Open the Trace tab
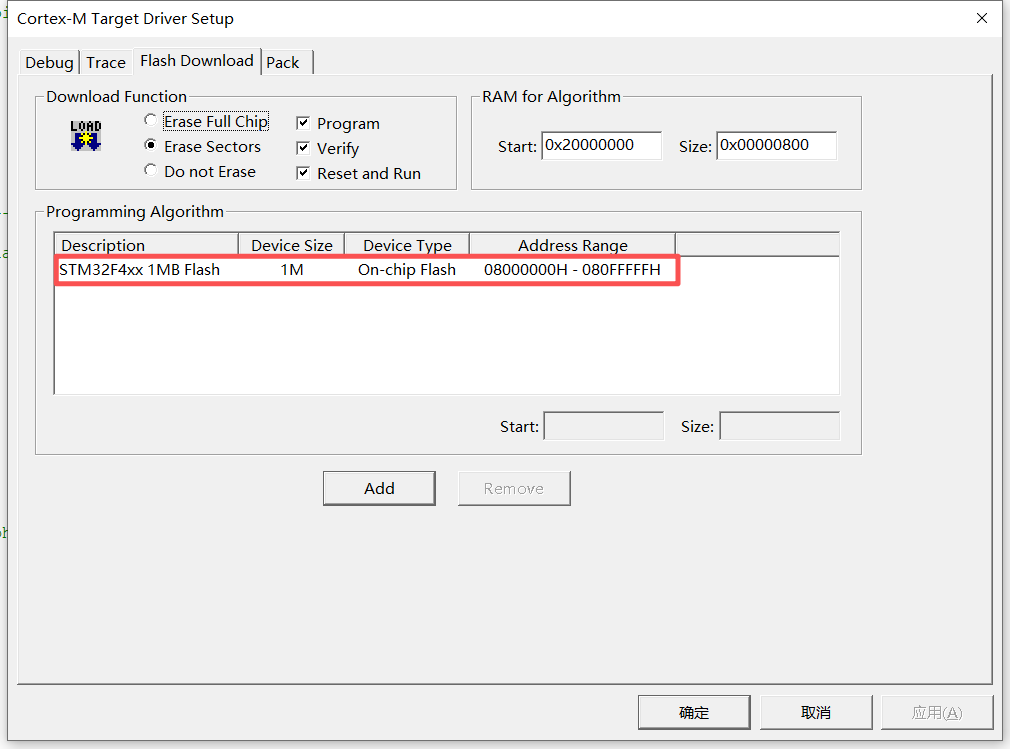 (106, 62)
